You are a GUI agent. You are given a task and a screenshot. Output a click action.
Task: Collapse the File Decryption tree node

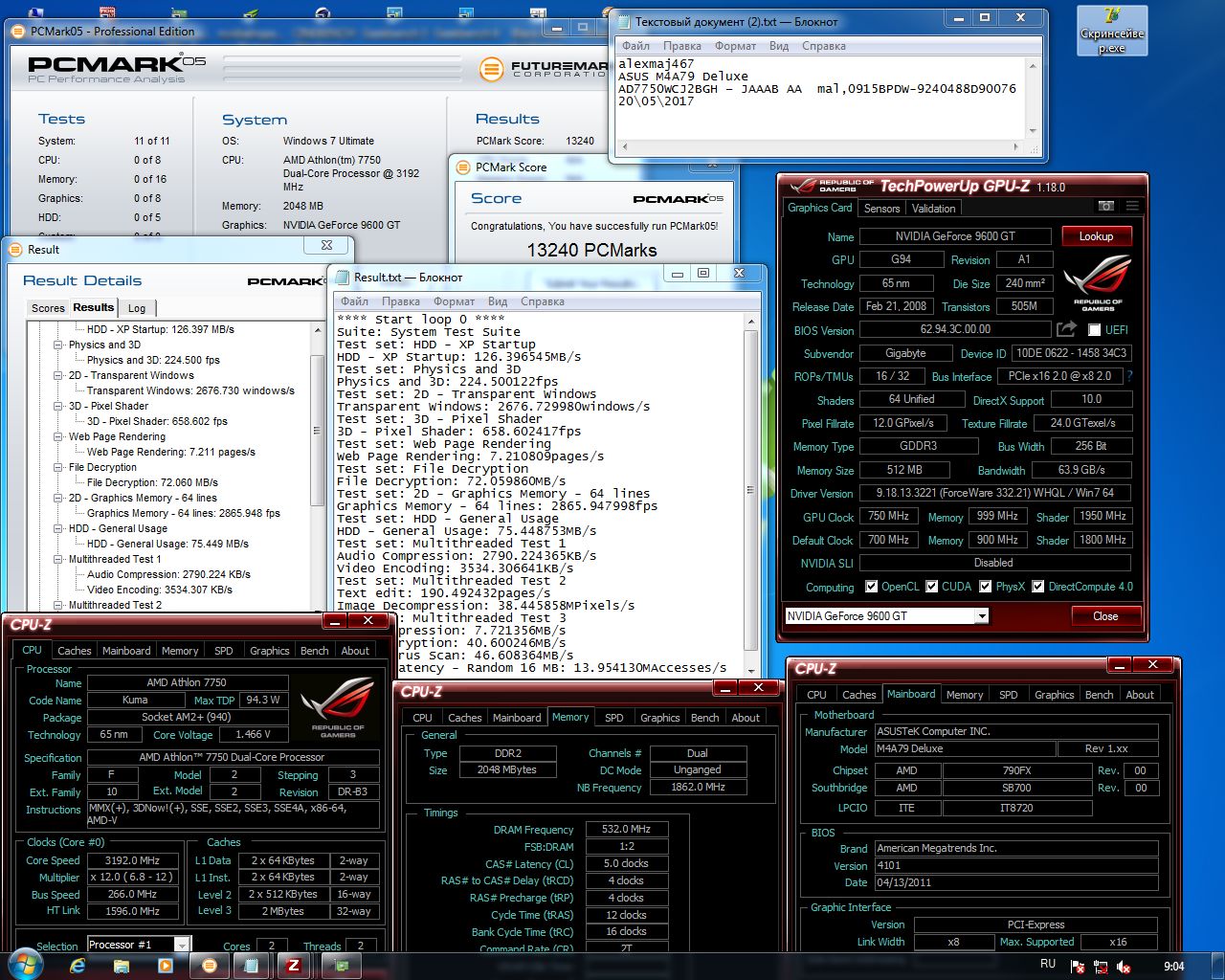point(58,467)
